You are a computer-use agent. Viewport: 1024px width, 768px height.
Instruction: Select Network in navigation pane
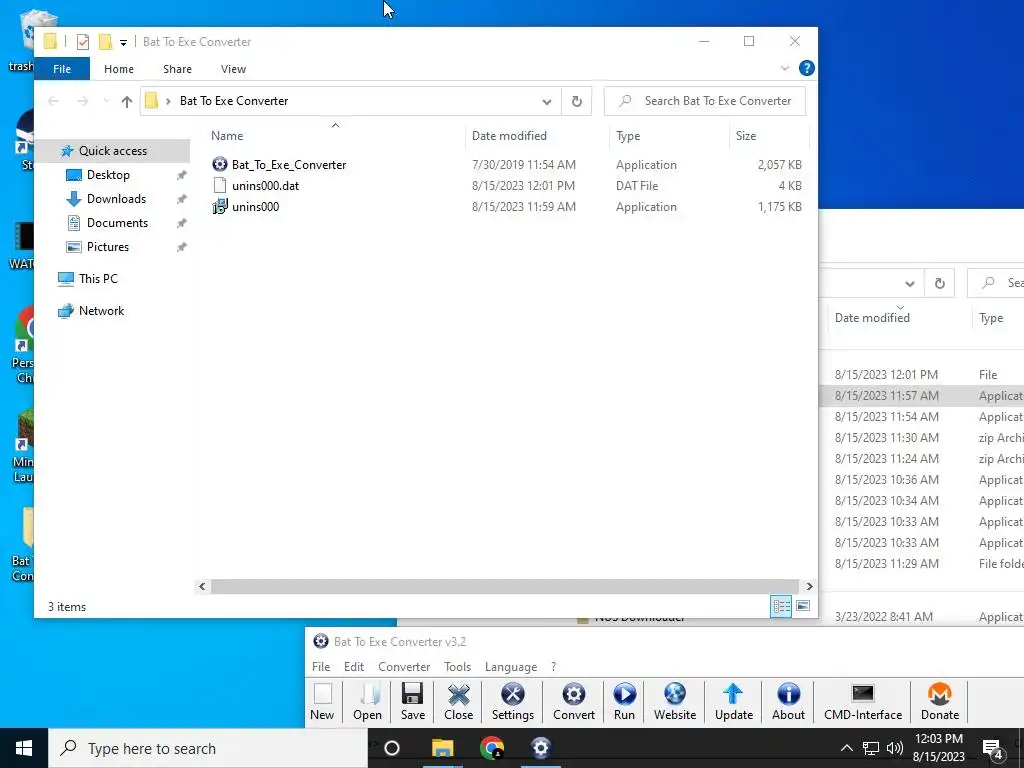click(101, 311)
